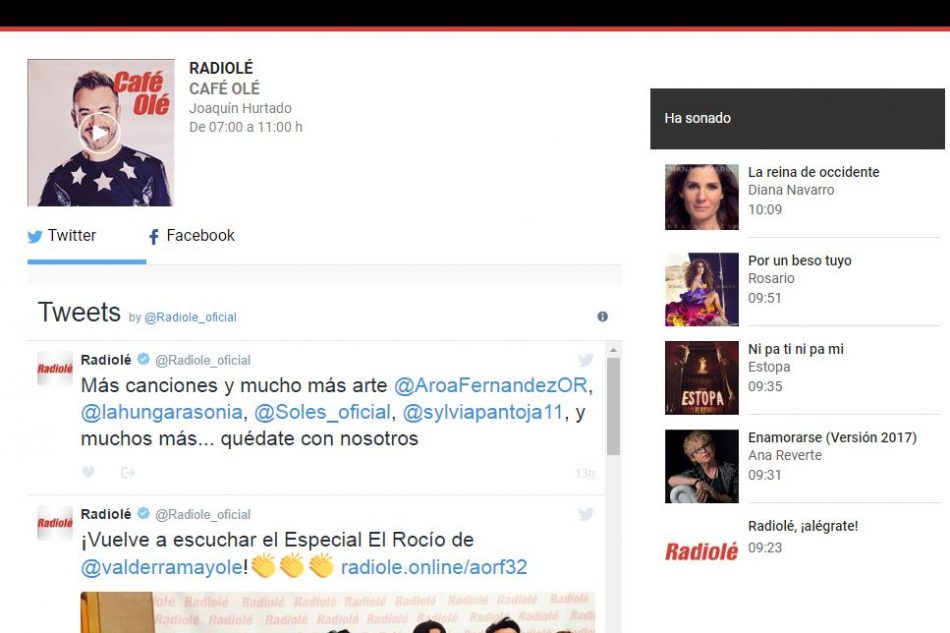Like the first tweet with heart icon

88,473
